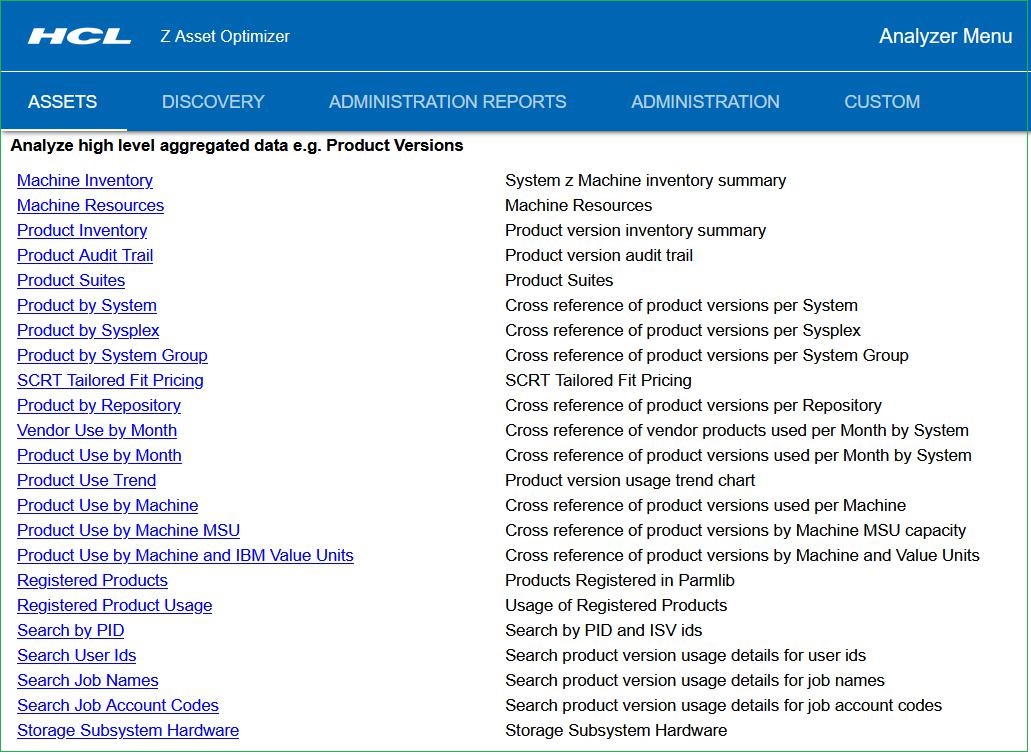
Task: Open the Product Inventory report
Action: click(x=82, y=231)
